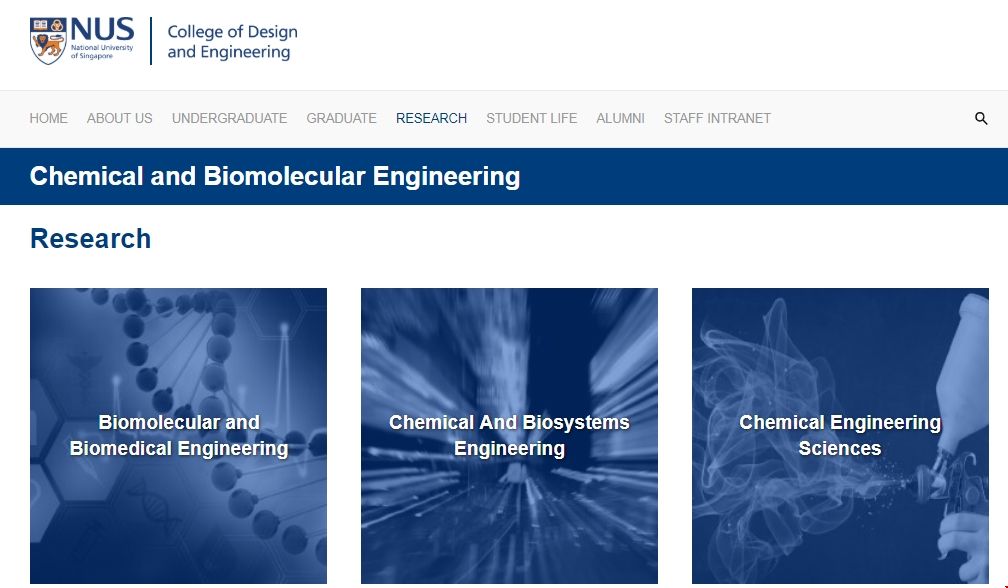Screen dimensions: 1008x588
Task: Open the Alumni menu item
Action: point(620,118)
